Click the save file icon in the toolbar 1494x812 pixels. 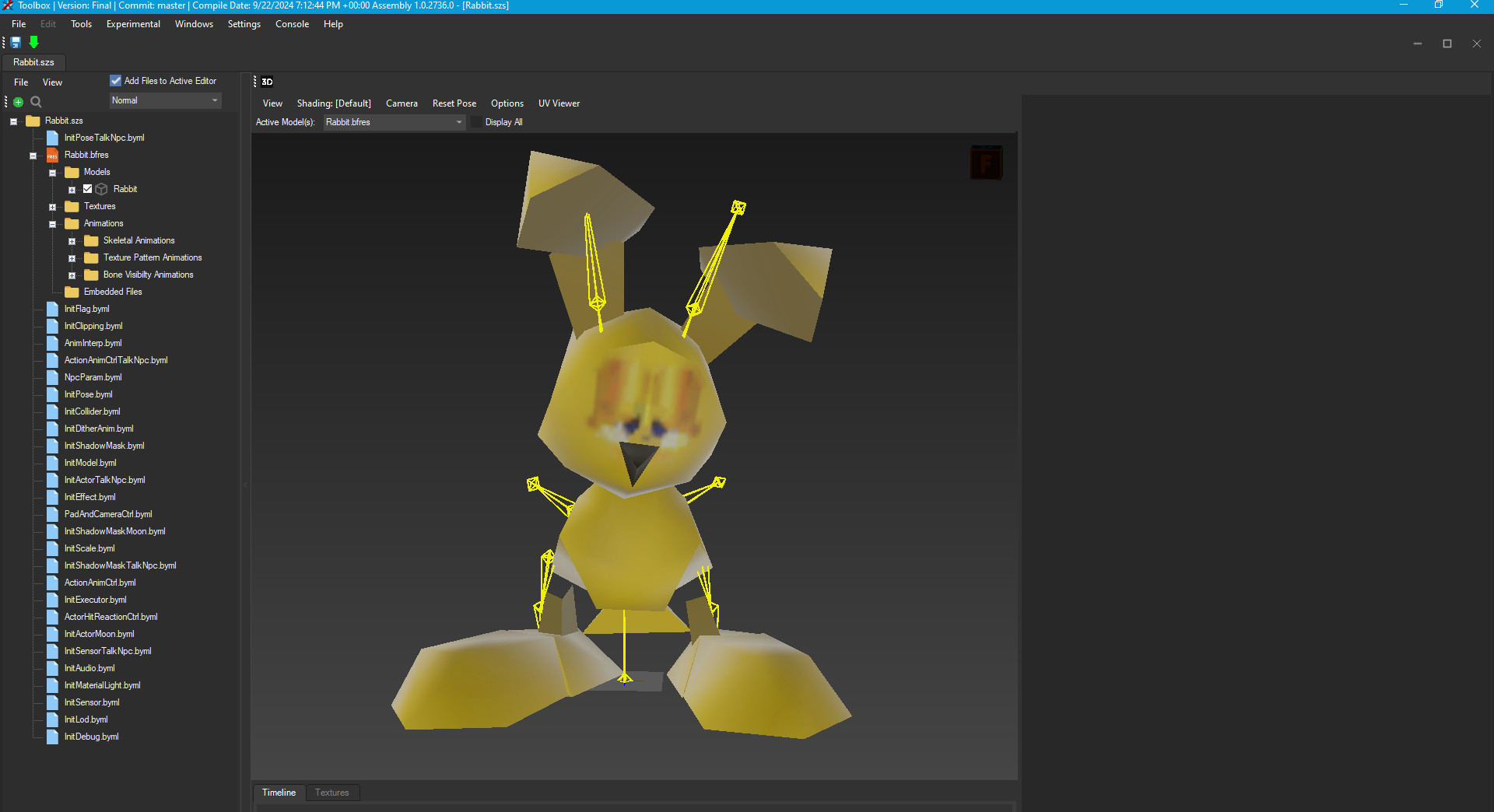click(15, 43)
